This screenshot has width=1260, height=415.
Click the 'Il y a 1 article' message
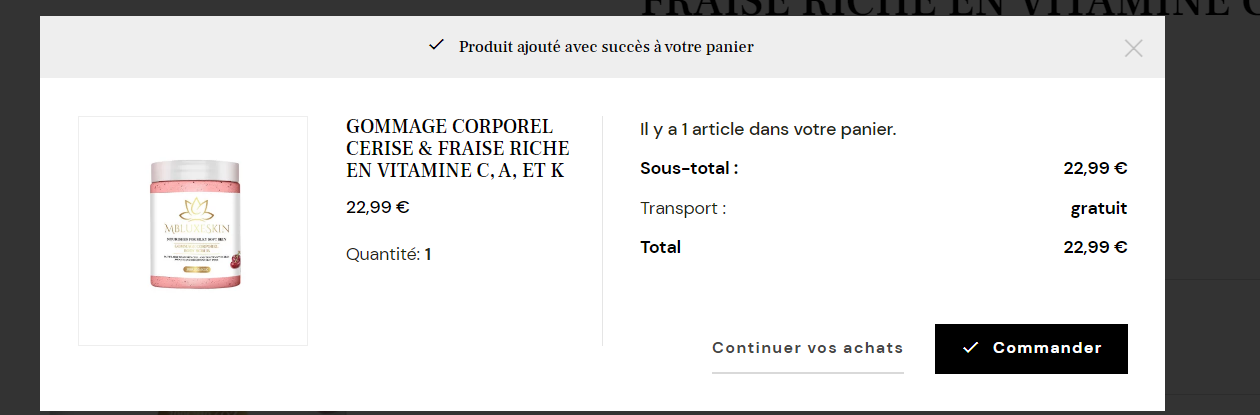coord(768,129)
